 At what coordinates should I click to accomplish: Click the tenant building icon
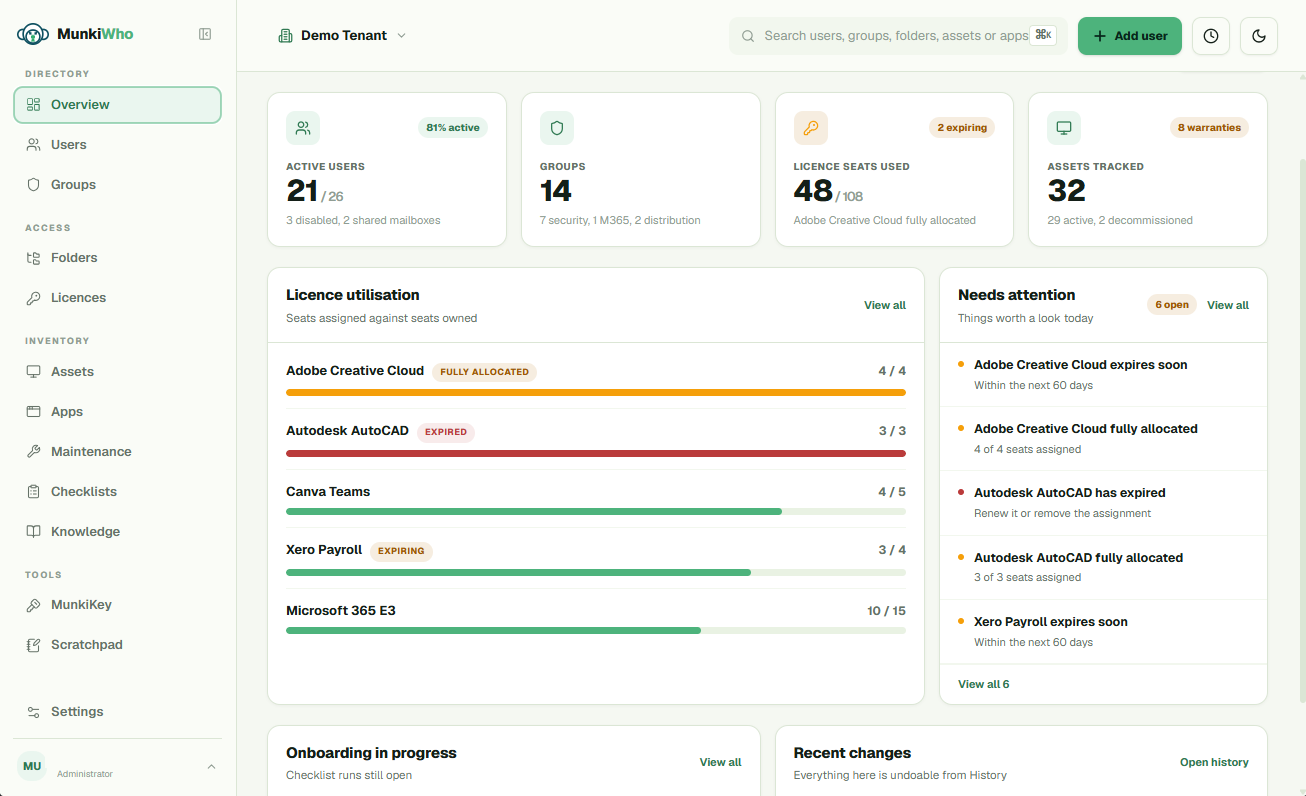pyautogui.click(x=285, y=35)
